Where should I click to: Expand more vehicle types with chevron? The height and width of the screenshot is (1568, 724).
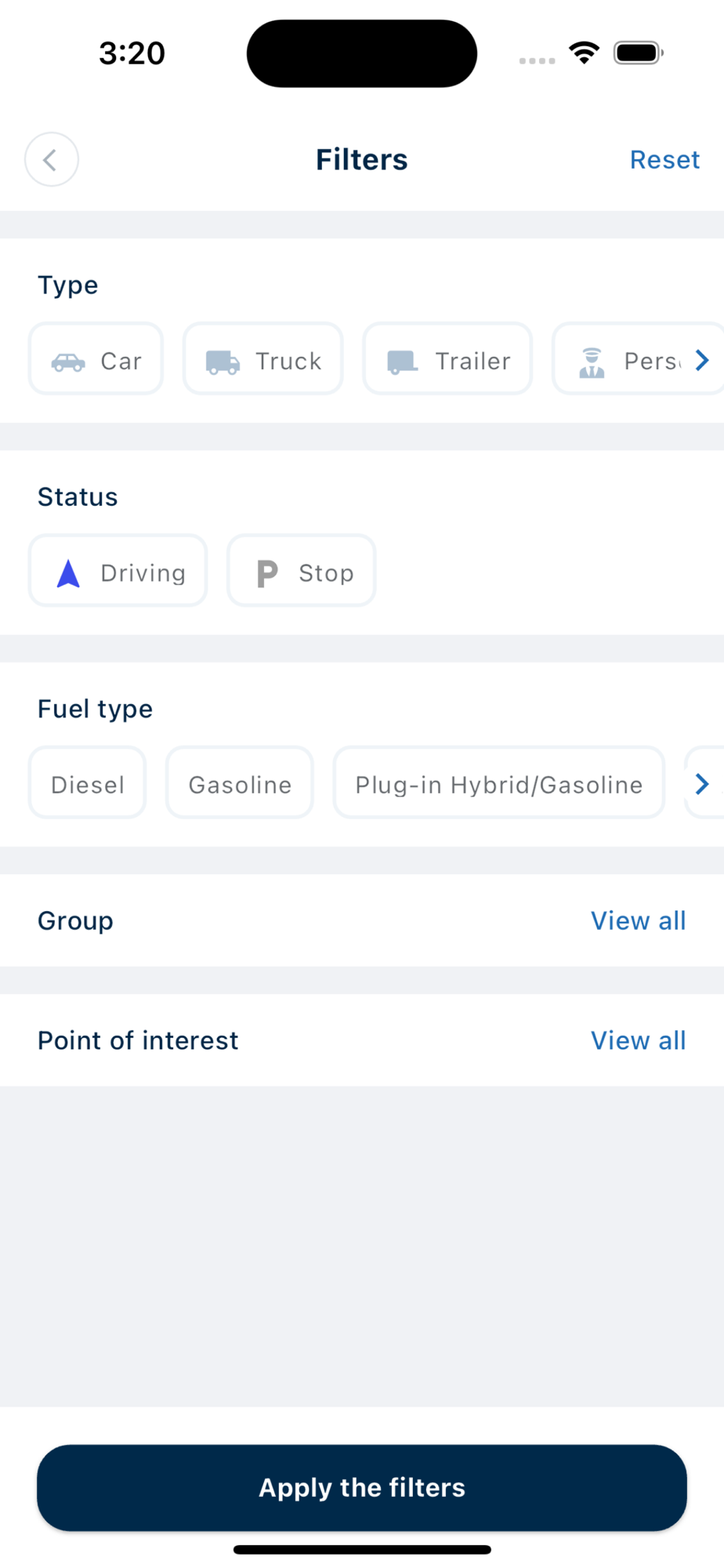coord(702,361)
